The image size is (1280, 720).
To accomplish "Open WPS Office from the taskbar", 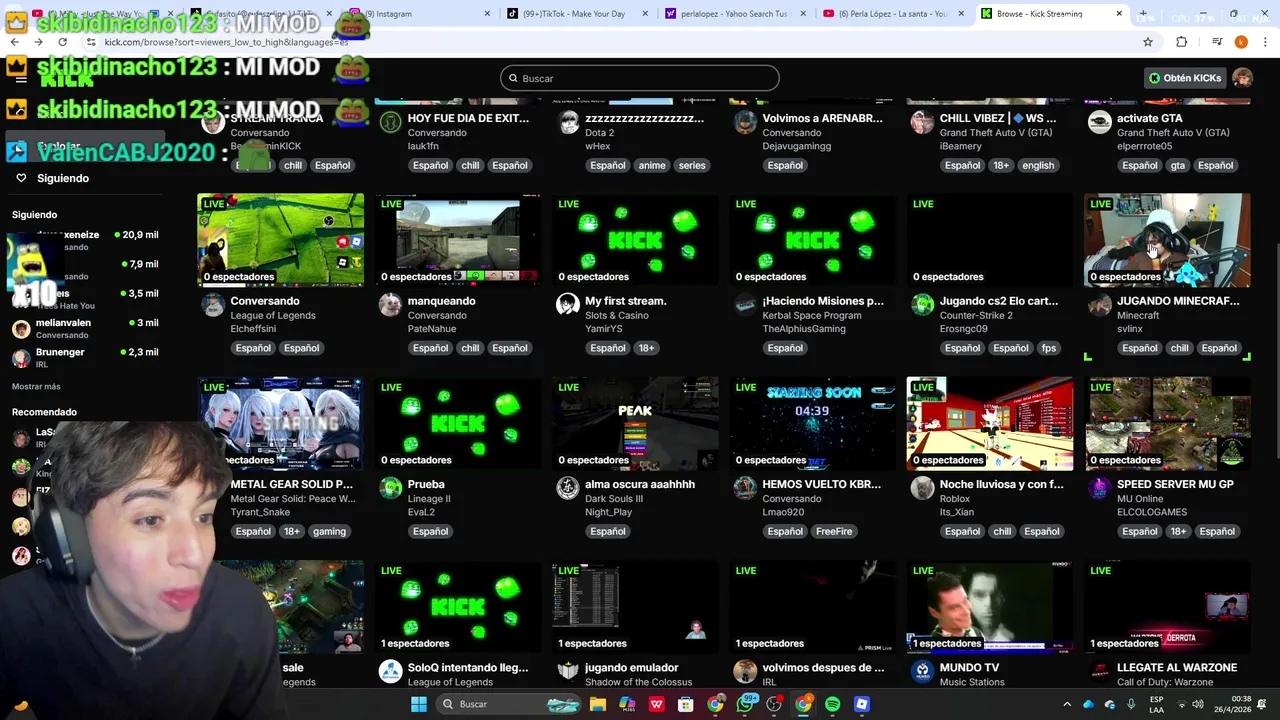I will pos(657,704).
